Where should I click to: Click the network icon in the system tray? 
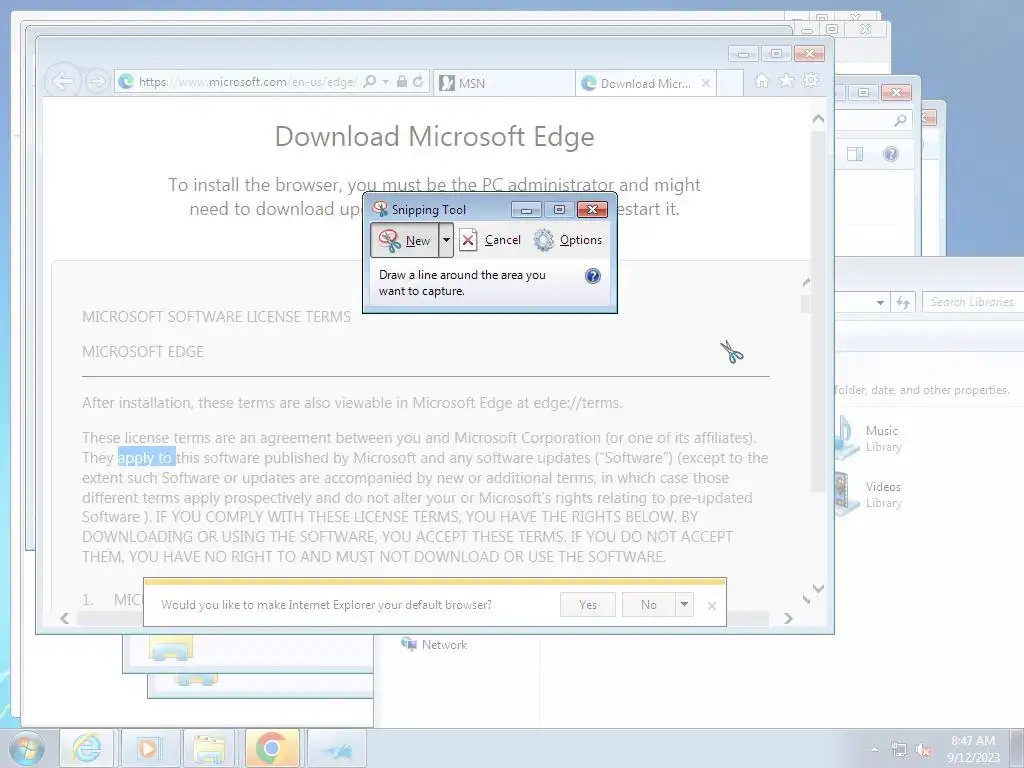(x=899, y=750)
